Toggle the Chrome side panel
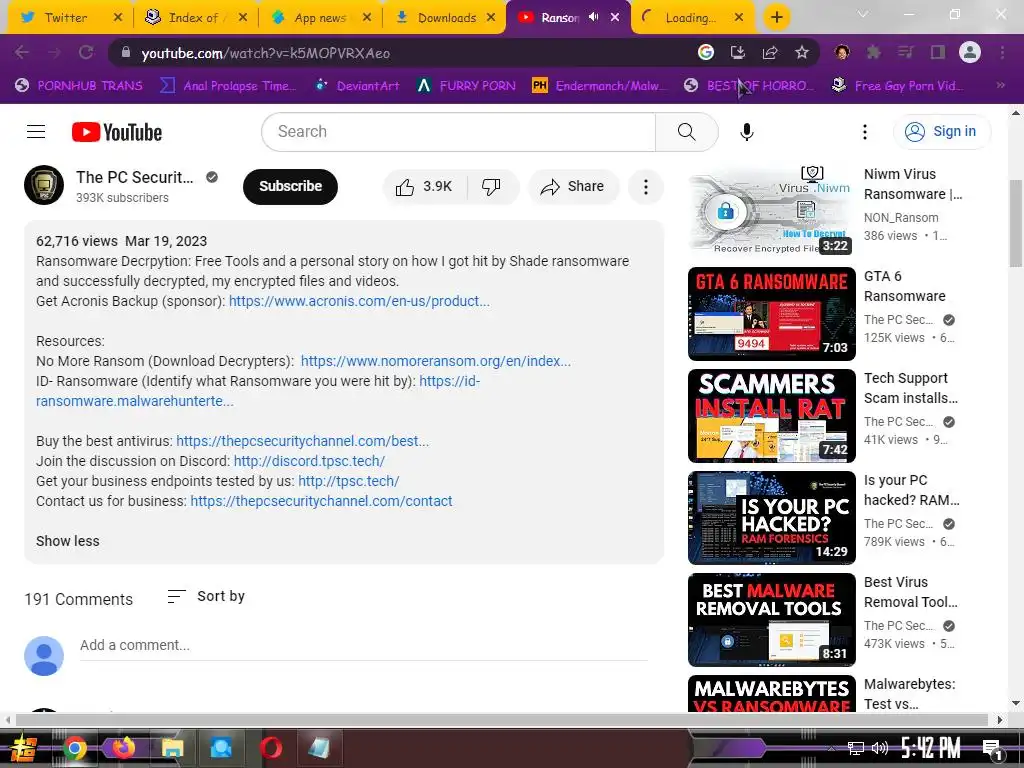 coord(937,52)
